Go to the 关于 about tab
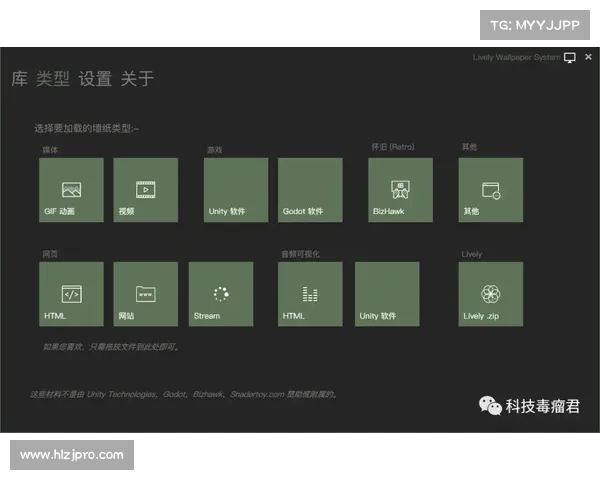The width and height of the screenshot is (600, 480). tap(137, 79)
